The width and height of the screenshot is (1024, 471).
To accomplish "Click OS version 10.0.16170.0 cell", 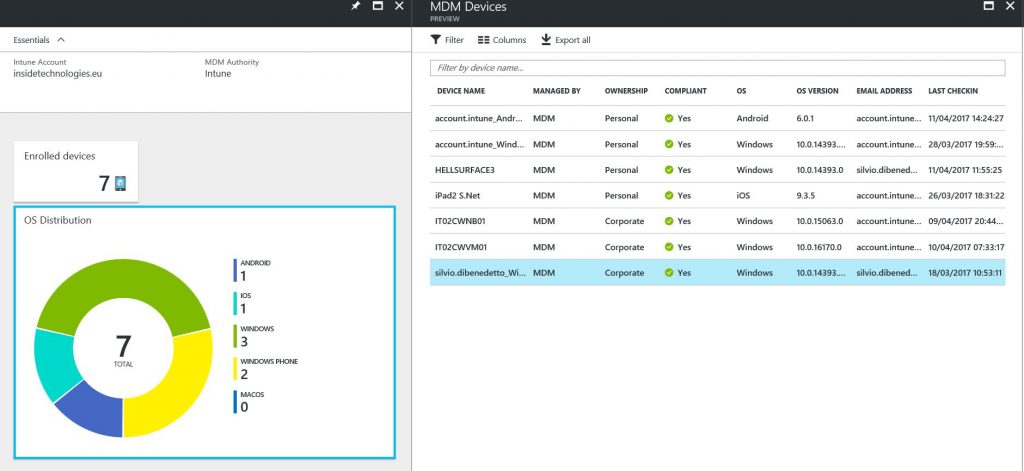I will pos(820,247).
